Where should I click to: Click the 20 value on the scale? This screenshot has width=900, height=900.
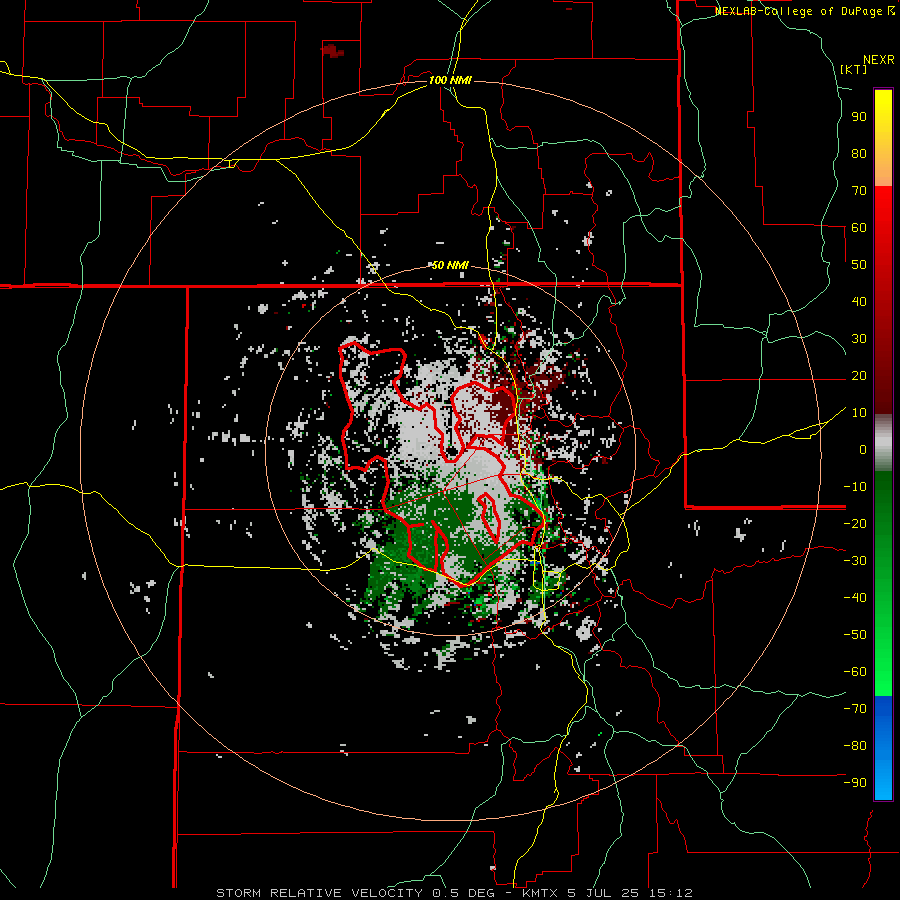coord(859,375)
